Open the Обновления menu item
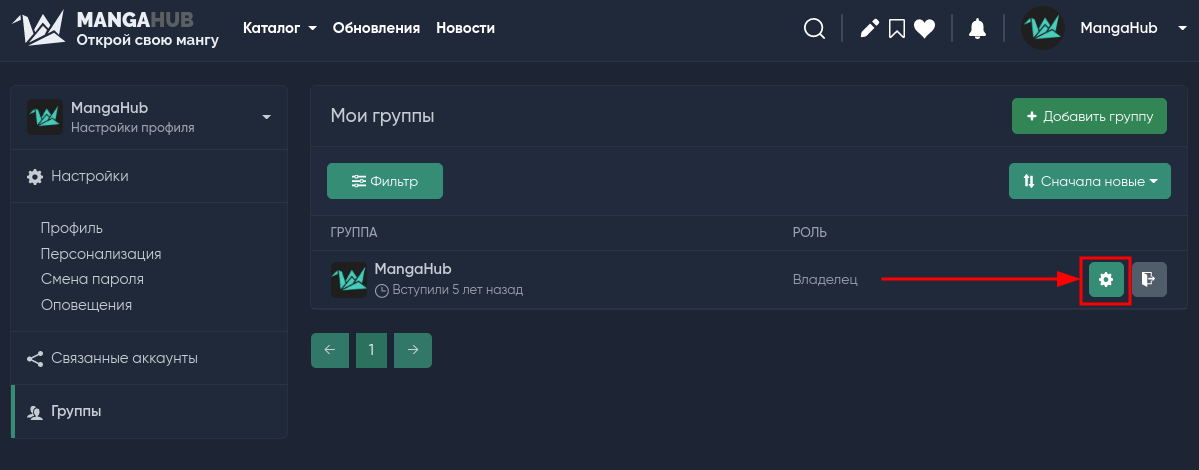This screenshot has width=1199, height=470. click(376, 28)
